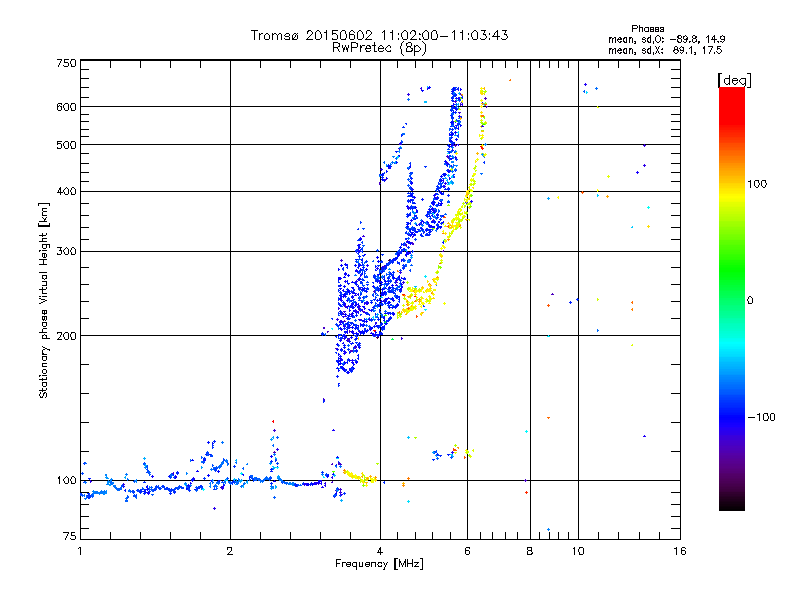Click the x-axis tick label '10'

[578, 551]
